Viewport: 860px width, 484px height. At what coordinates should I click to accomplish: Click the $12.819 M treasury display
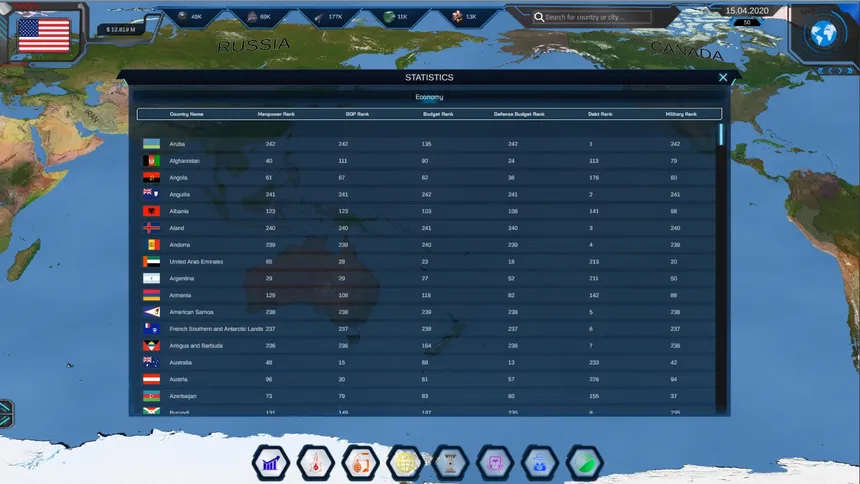tap(121, 29)
